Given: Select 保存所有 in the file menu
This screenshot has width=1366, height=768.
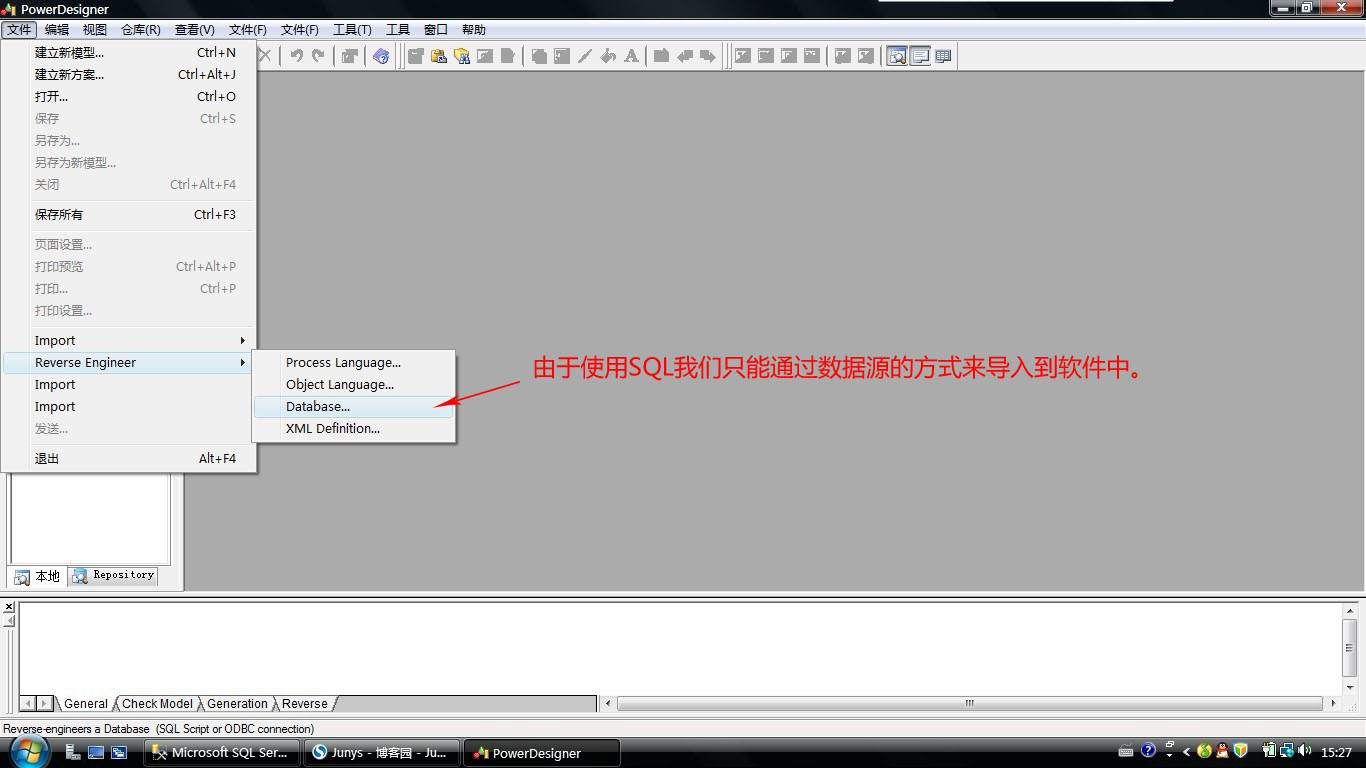Looking at the screenshot, I should [127, 214].
